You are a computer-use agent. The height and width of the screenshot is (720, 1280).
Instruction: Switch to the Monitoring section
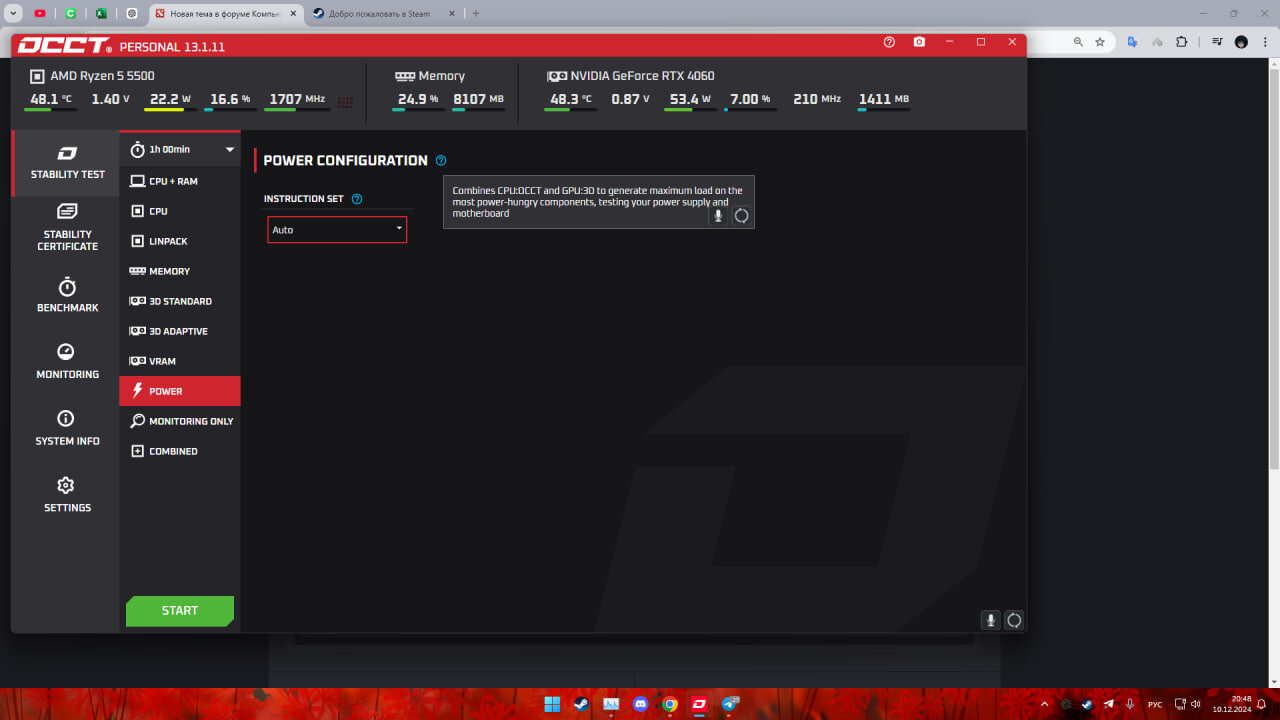tap(67, 361)
